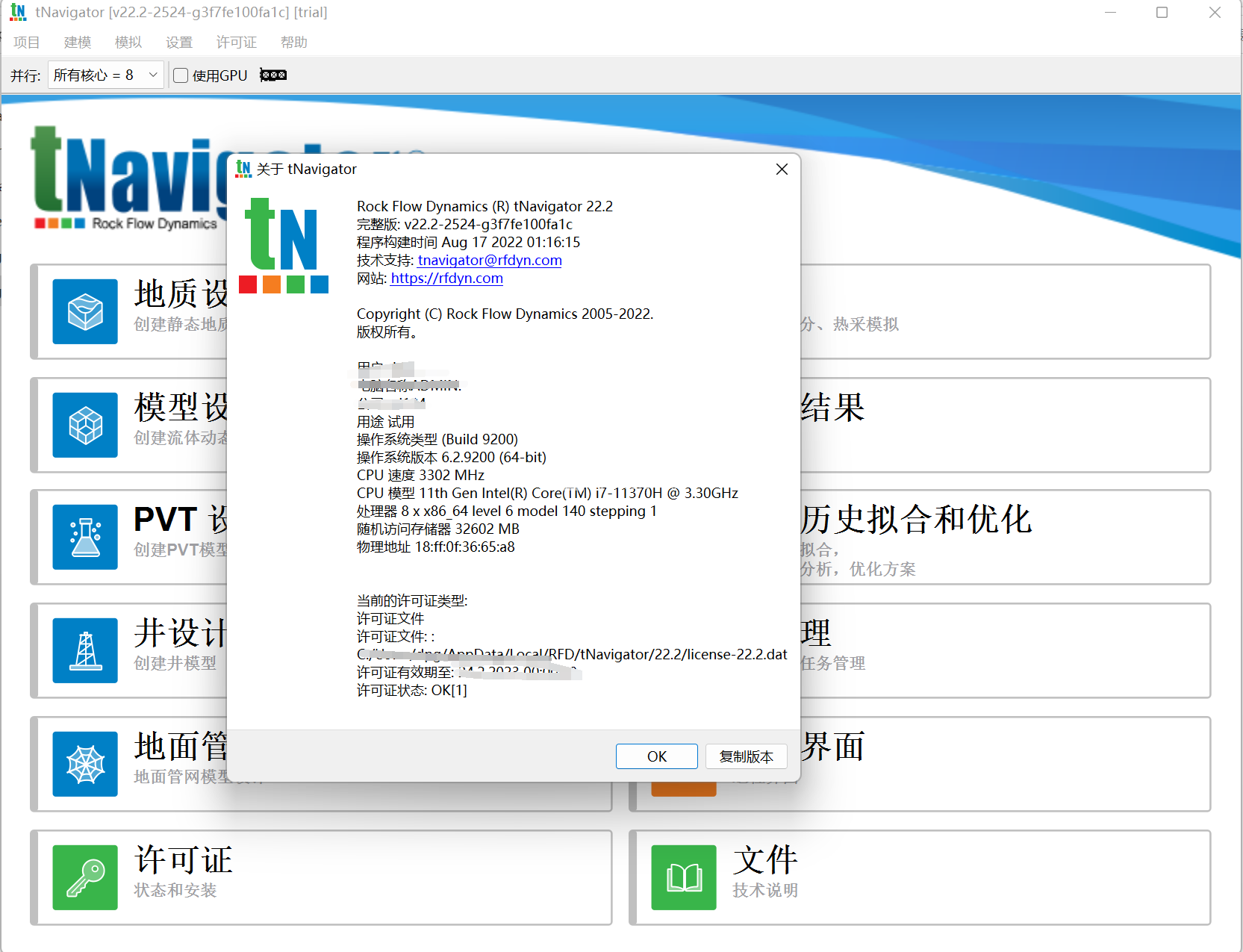Viewport: 1243px width, 952px height.
Task: Click the 模型设计 model cube icon
Action: coord(84,425)
